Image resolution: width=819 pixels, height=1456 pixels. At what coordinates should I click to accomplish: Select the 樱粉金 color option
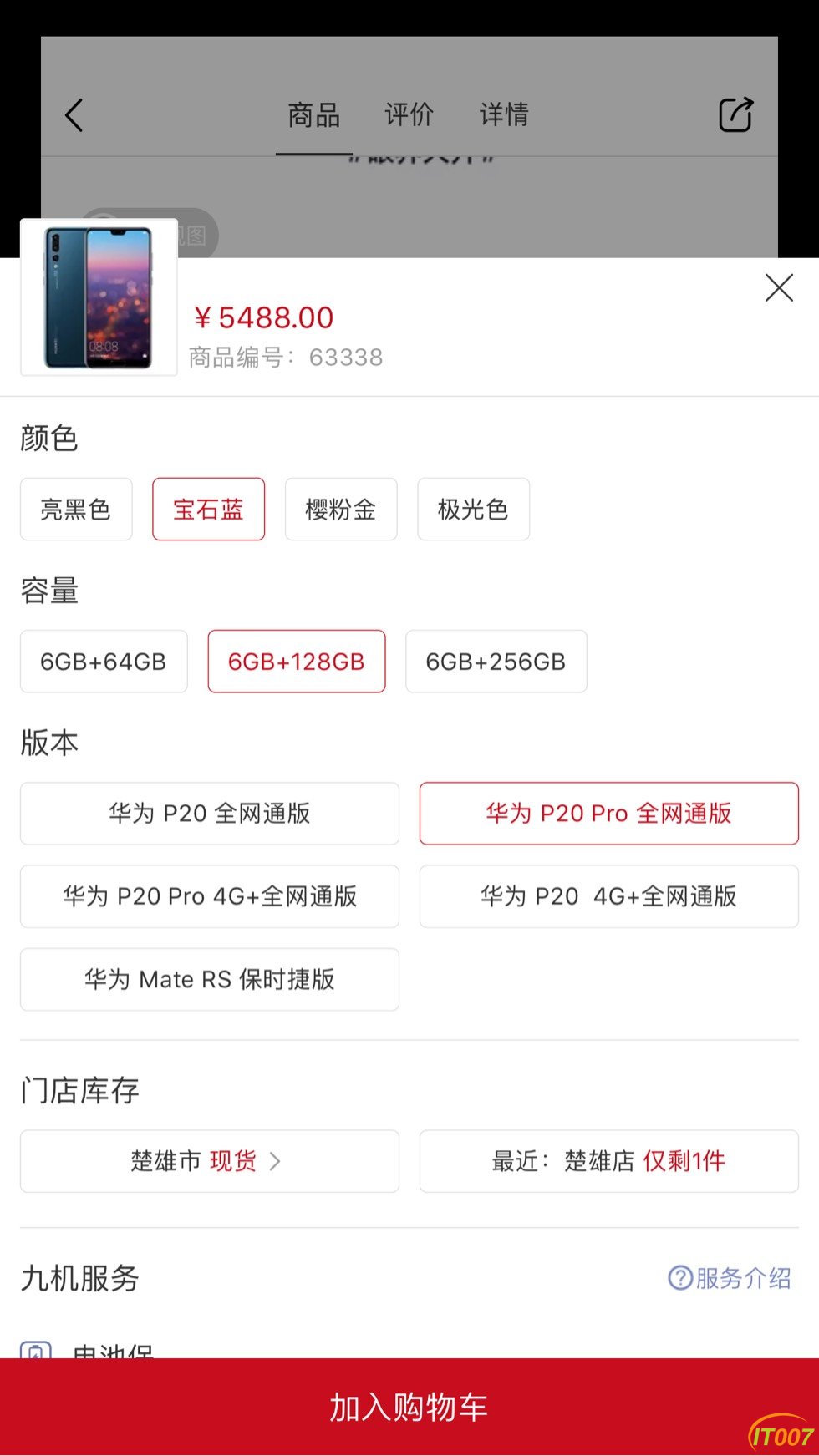point(341,510)
